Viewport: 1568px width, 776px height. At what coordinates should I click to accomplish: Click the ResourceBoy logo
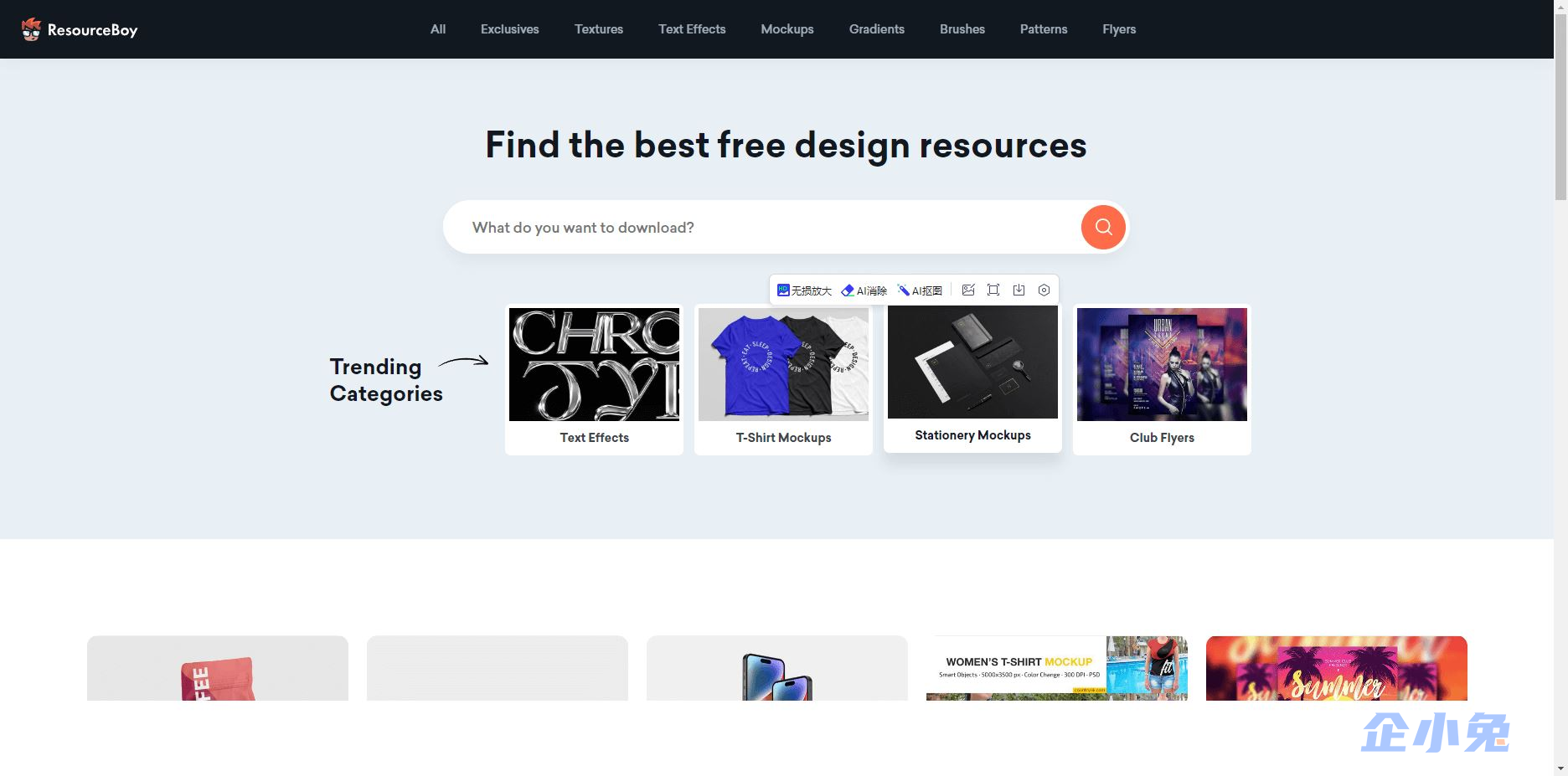click(x=80, y=29)
